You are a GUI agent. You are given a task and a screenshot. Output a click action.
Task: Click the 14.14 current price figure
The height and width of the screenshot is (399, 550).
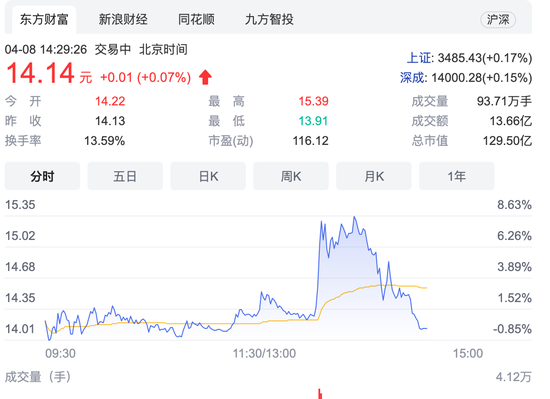point(40,74)
